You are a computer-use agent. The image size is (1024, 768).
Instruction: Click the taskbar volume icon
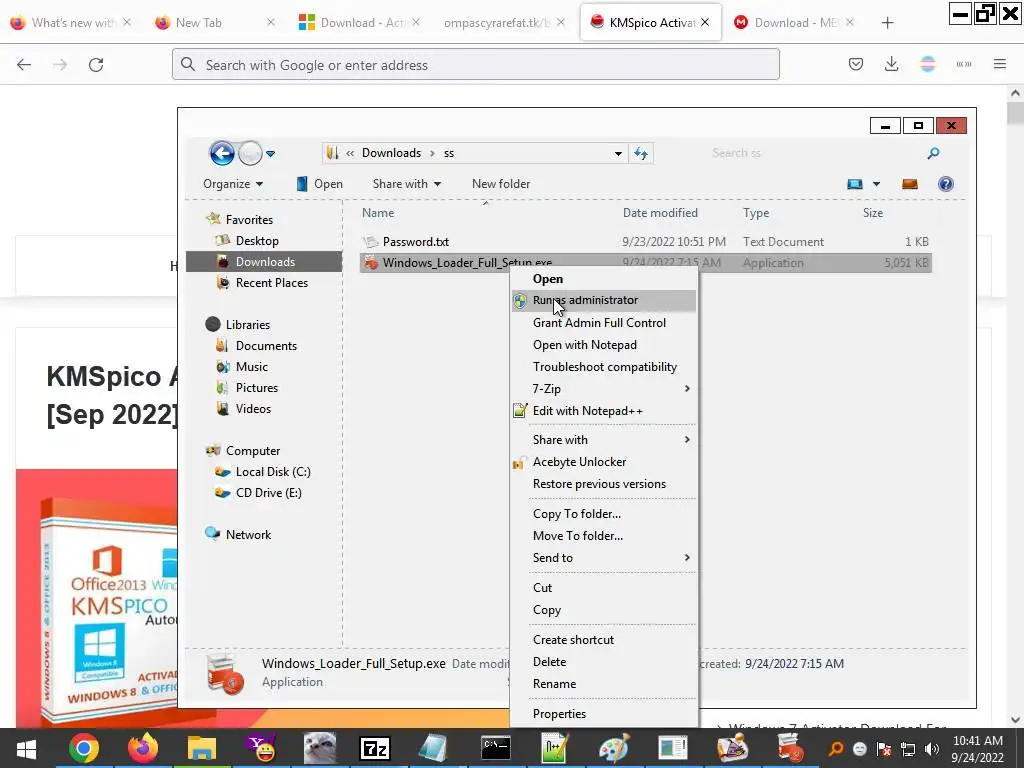pyautogui.click(x=931, y=749)
